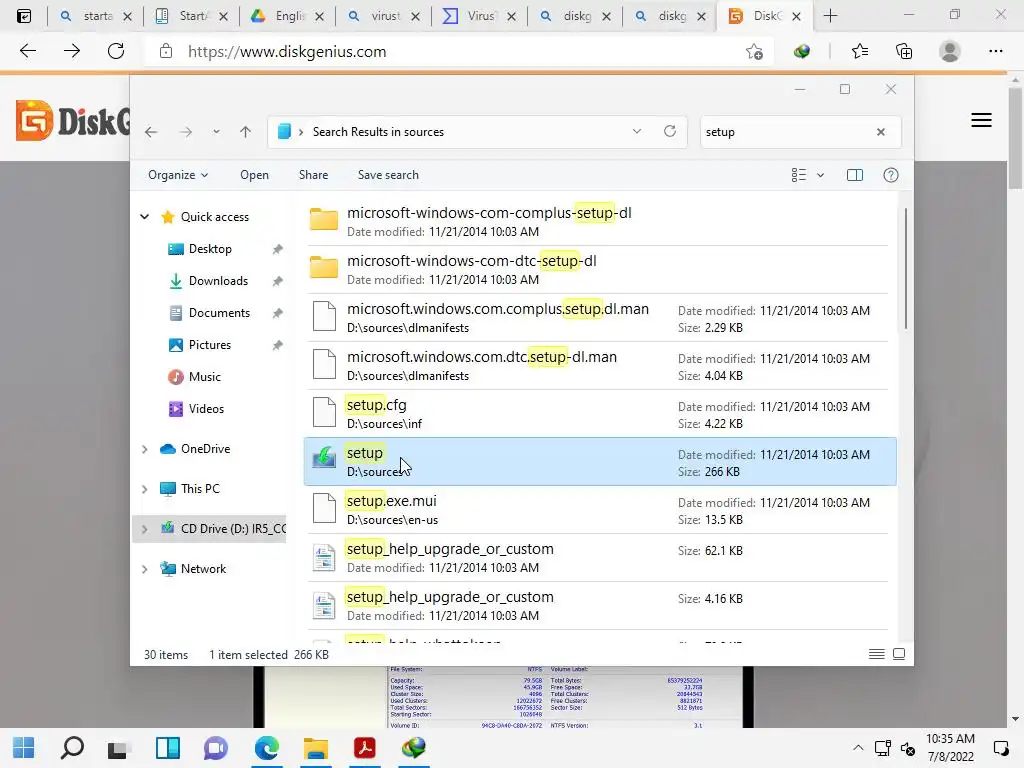Image resolution: width=1024 pixels, height=768 pixels.
Task: Select Music in the navigation pane
Action: tap(204, 377)
